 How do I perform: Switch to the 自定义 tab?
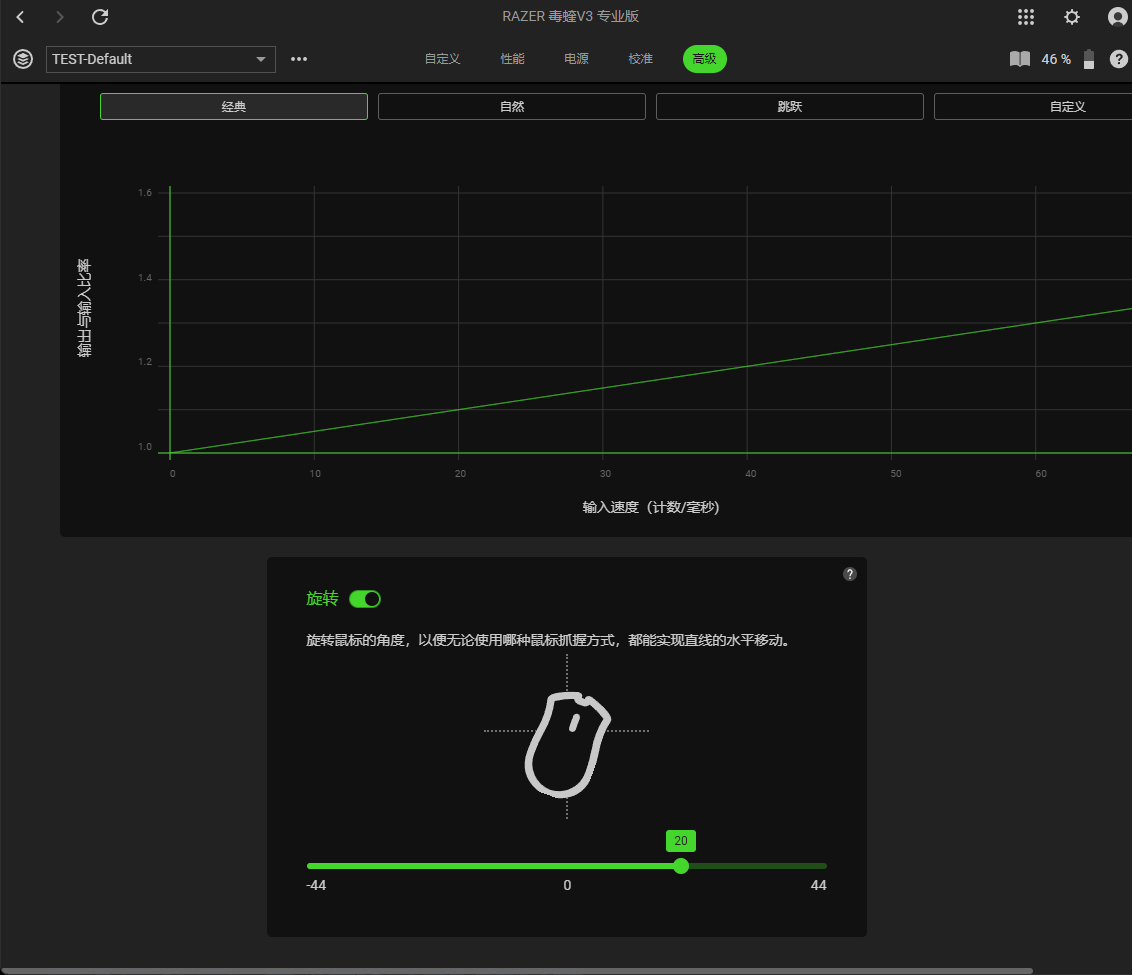[443, 59]
